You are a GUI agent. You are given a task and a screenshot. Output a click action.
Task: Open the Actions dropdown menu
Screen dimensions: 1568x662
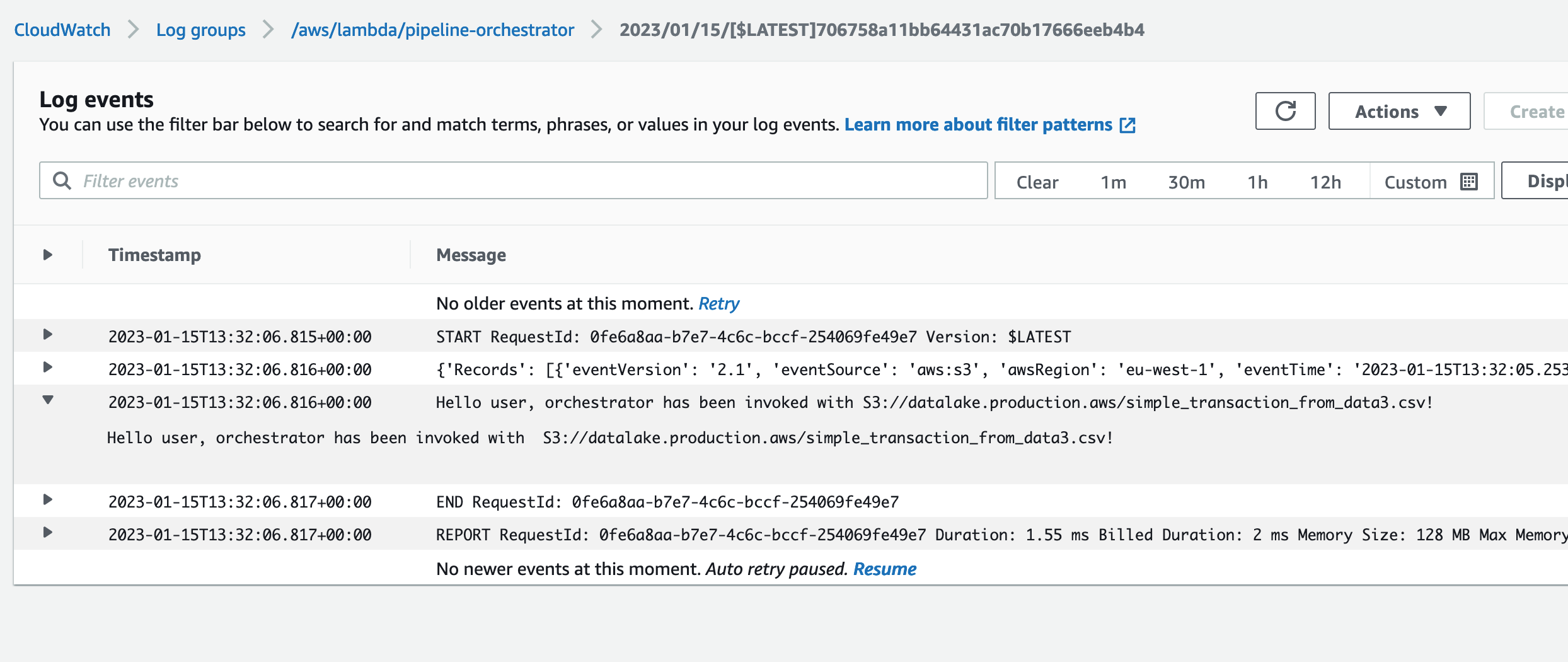(1399, 112)
